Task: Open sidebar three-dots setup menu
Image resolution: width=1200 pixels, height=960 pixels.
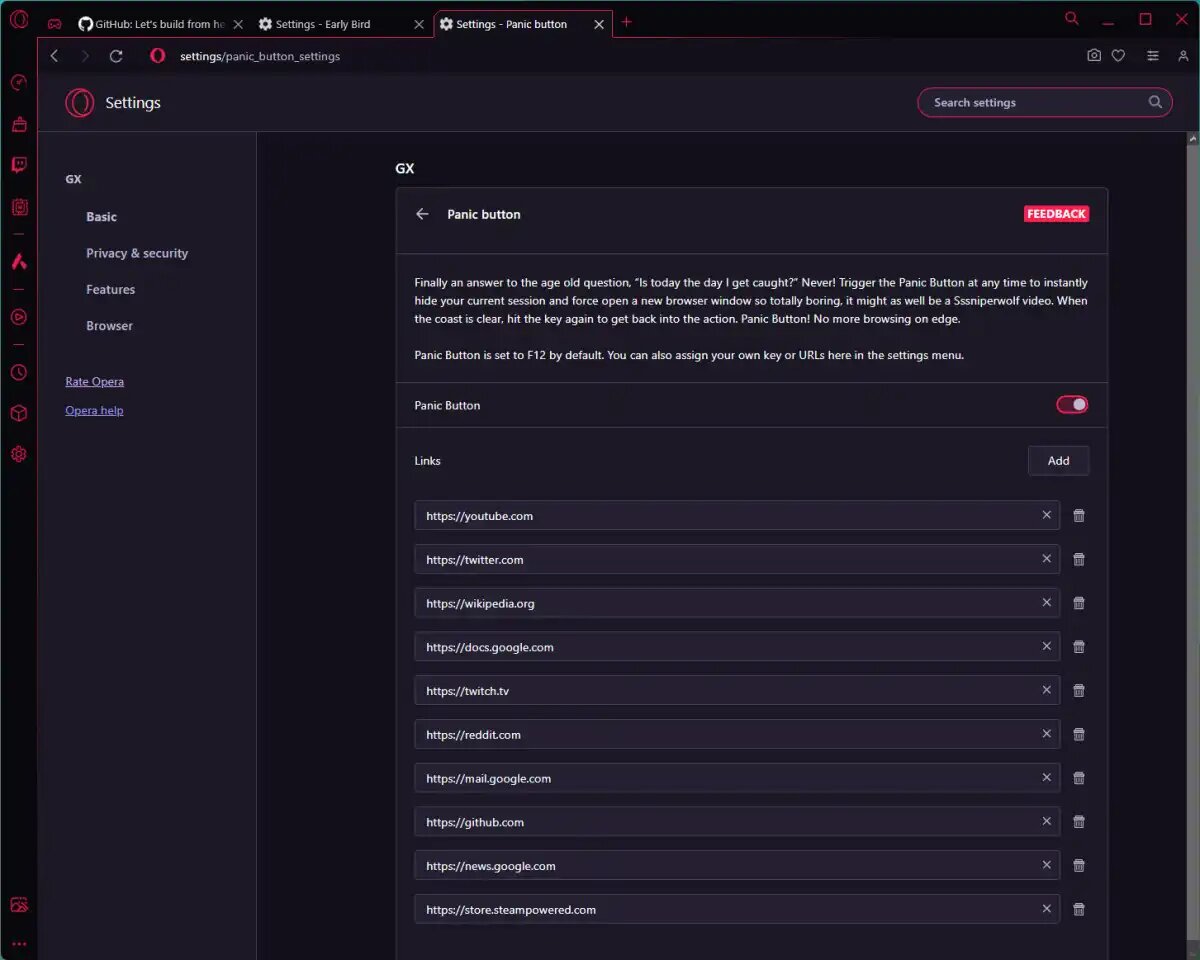Action: point(19,943)
